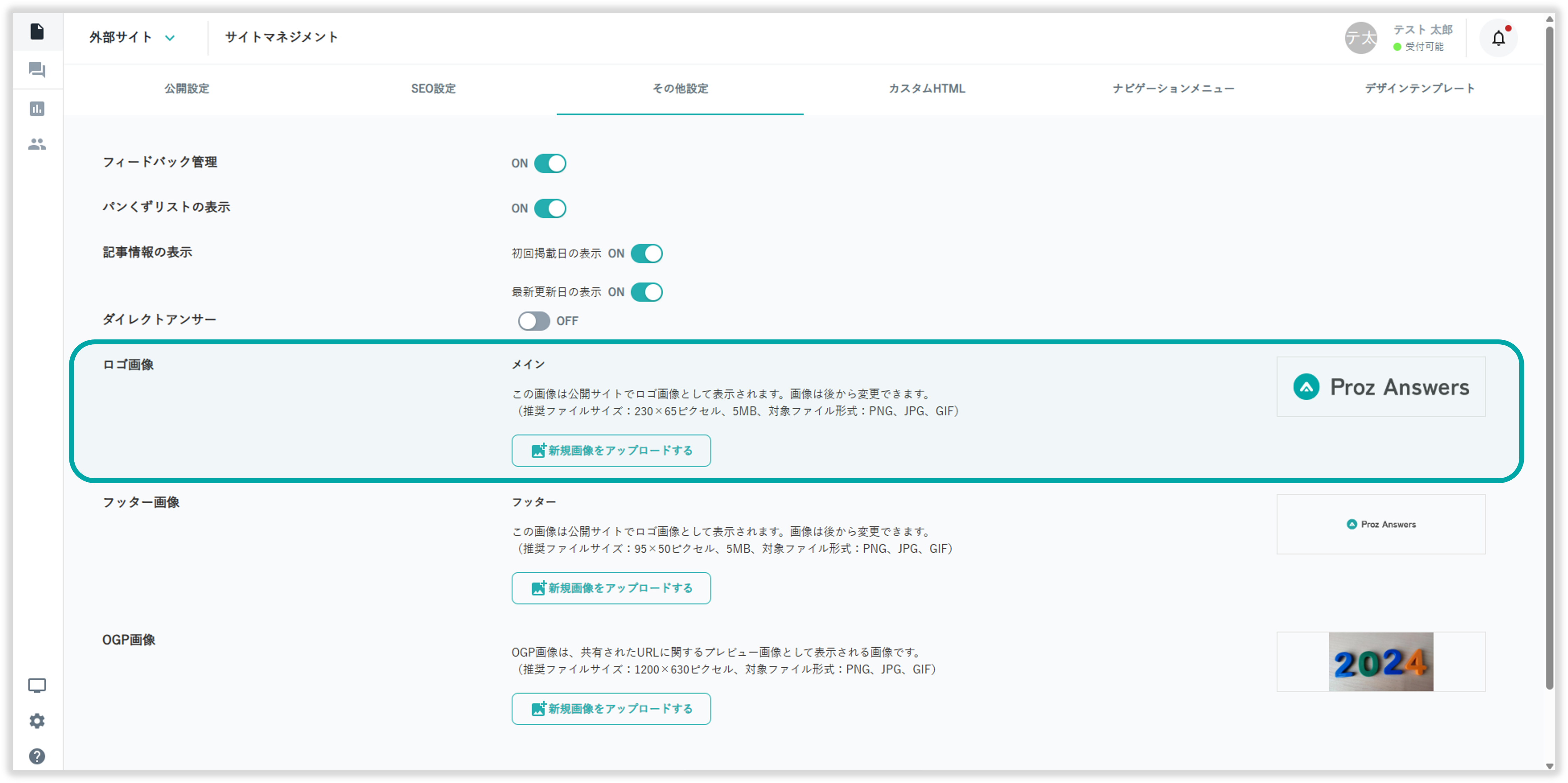This screenshot has width=1568, height=783.
Task: Turn off フィードバック管理 toggle
Action: coord(550,163)
